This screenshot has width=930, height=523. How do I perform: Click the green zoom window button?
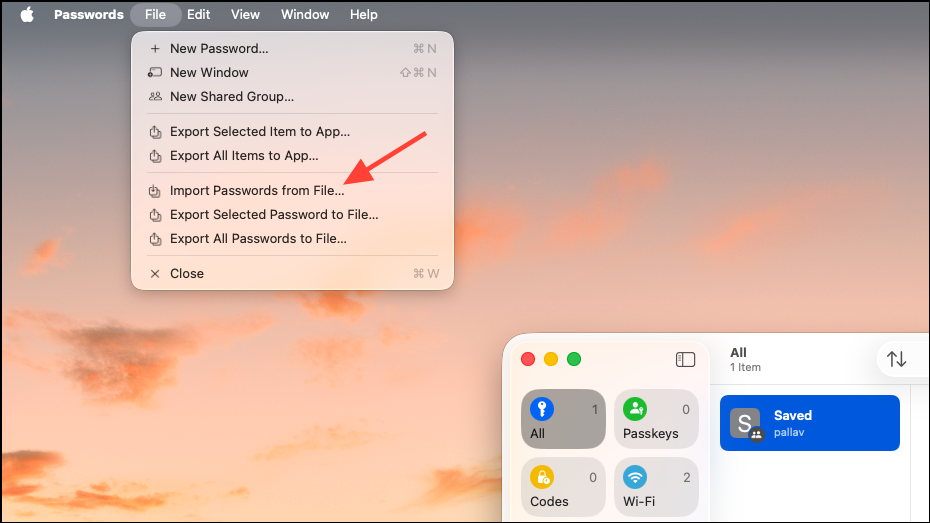pyautogui.click(x=574, y=359)
